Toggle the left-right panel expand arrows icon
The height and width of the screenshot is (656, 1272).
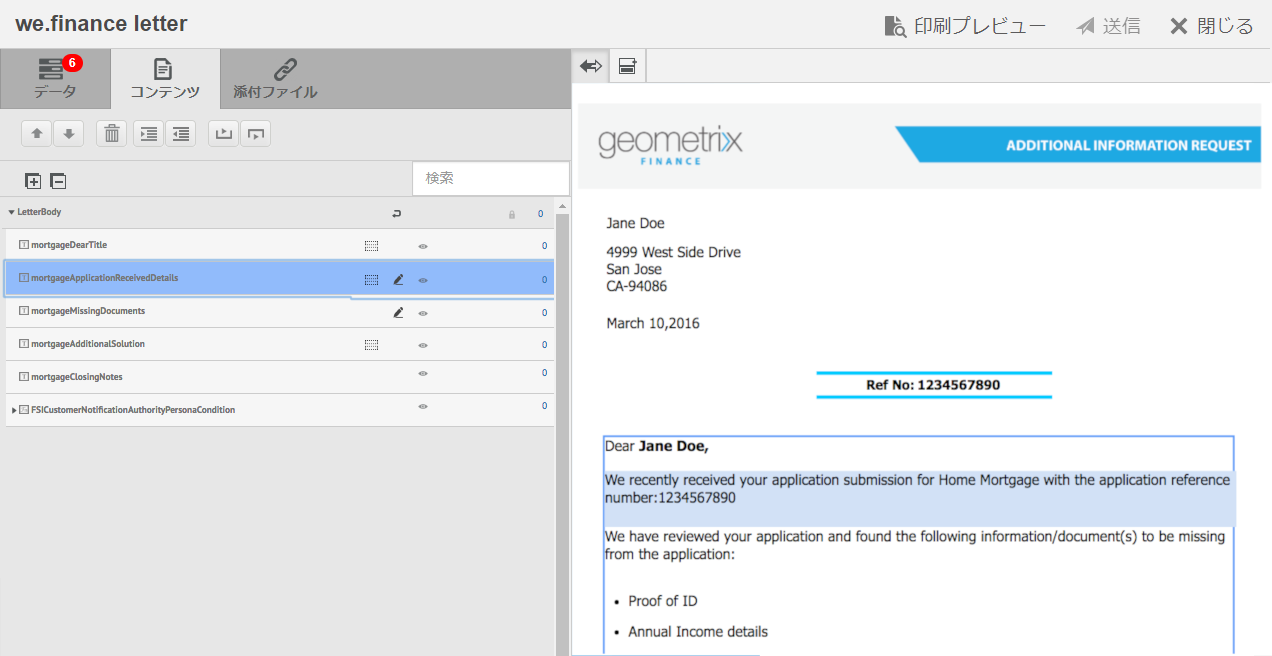591,66
